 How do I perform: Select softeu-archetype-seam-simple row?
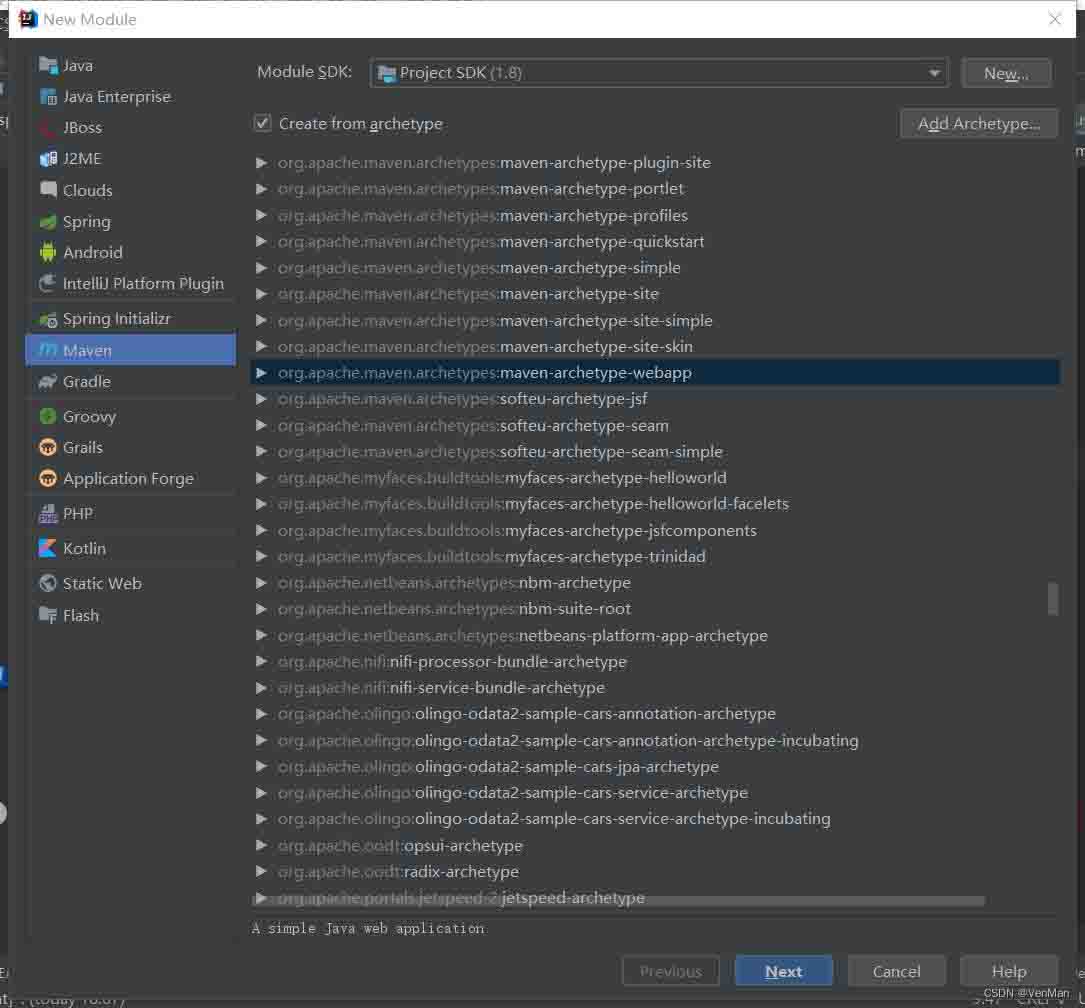(x=655, y=452)
